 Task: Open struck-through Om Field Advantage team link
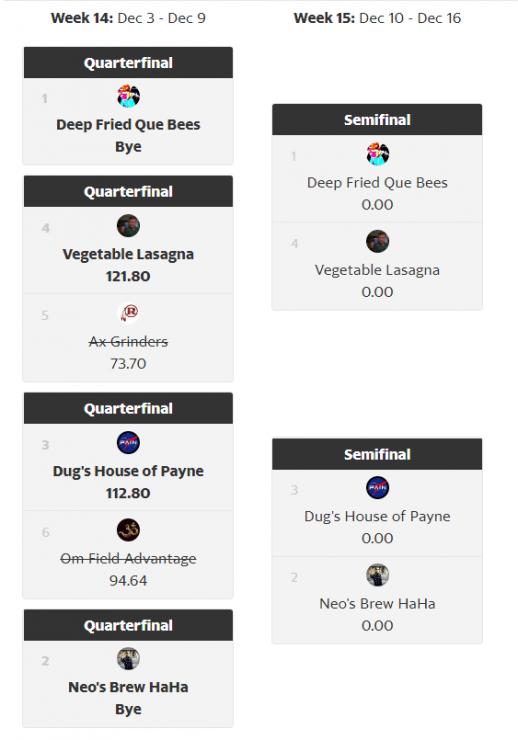click(128, 559)
